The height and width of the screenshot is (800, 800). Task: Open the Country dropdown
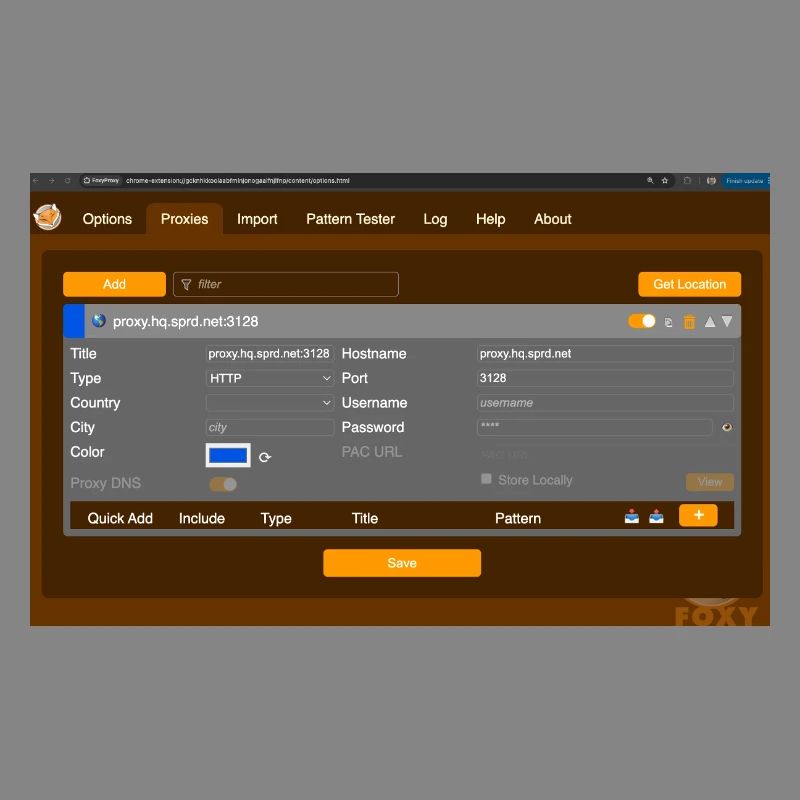click(270, 403)
